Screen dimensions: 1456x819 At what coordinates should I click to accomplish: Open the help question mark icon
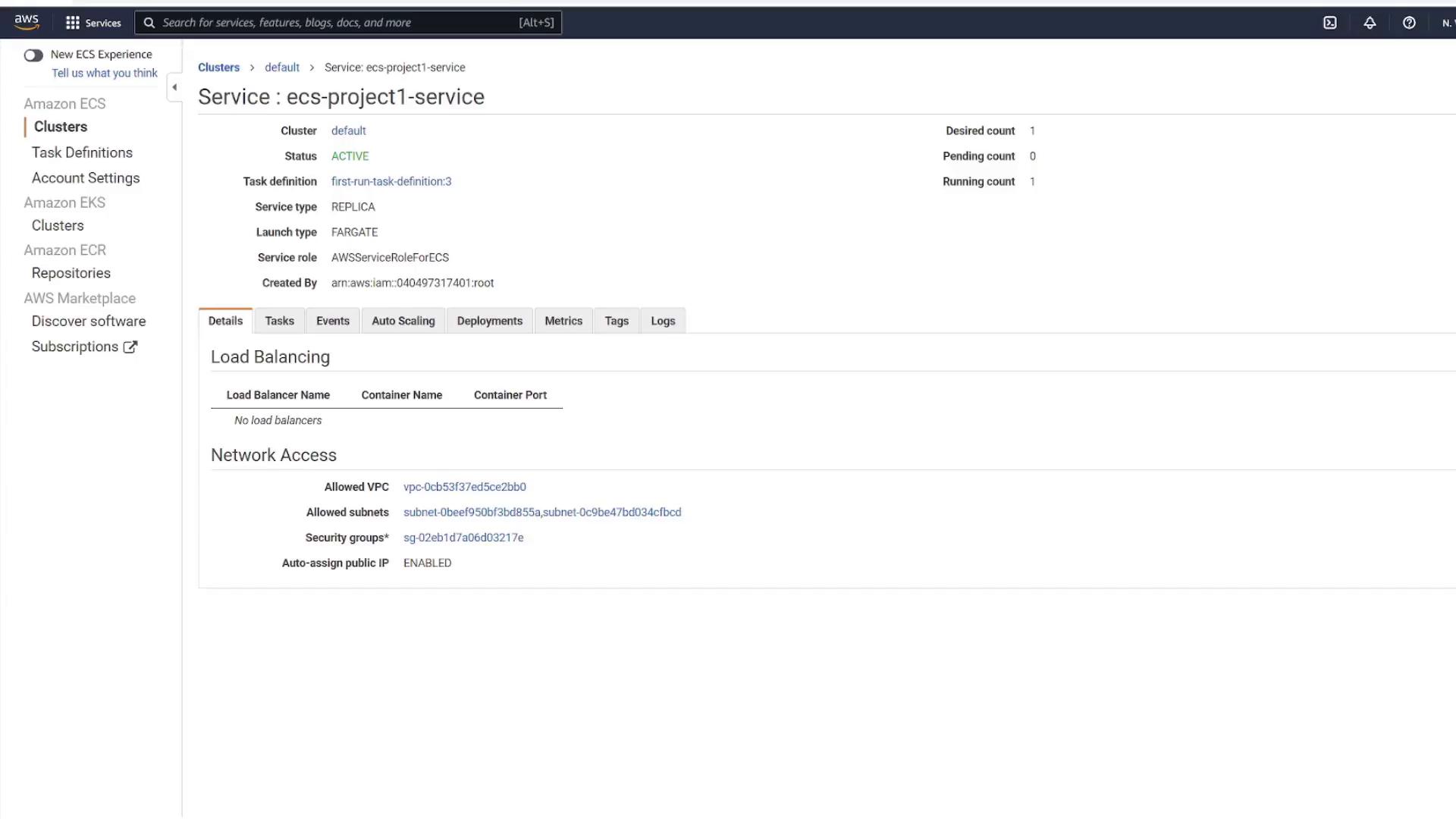pyautogui.click(x=1409, y=23)
